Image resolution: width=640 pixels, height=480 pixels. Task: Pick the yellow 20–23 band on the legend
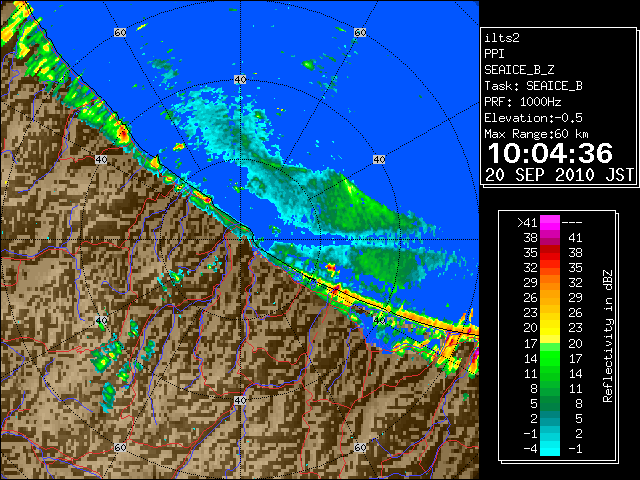coord(550,328)
